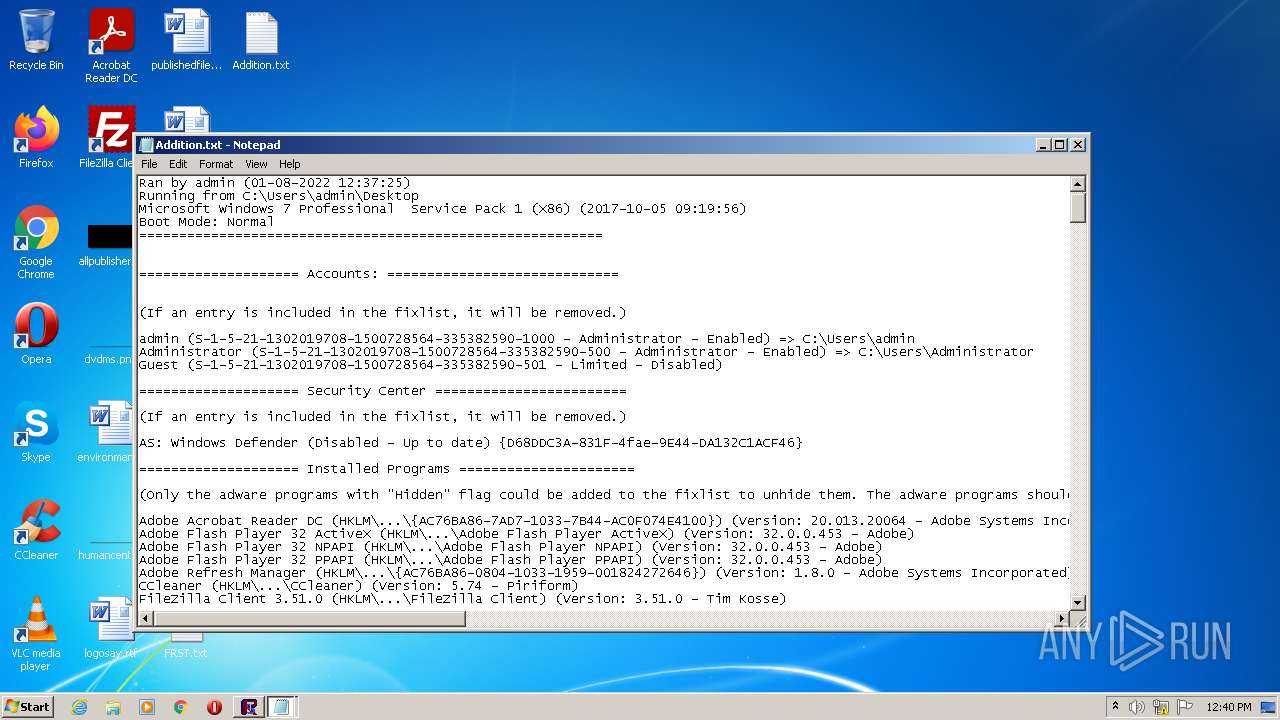This screenshot has height=720, width=1280.
Task: Click the 'Adobe Acrobat Reader DC' entry line
Action: click(x=604, y=521)
